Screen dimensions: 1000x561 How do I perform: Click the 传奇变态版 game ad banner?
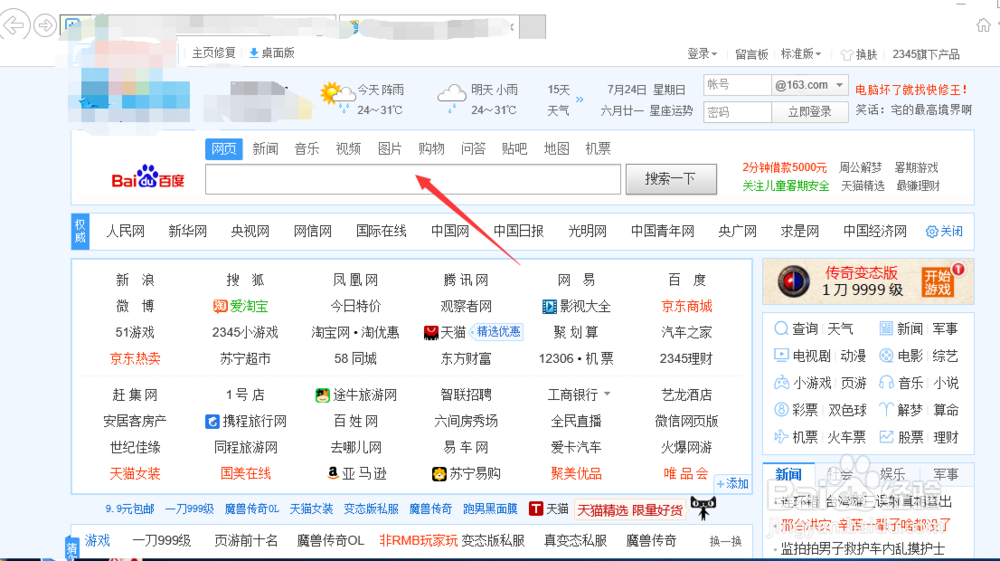pos(868,281)
